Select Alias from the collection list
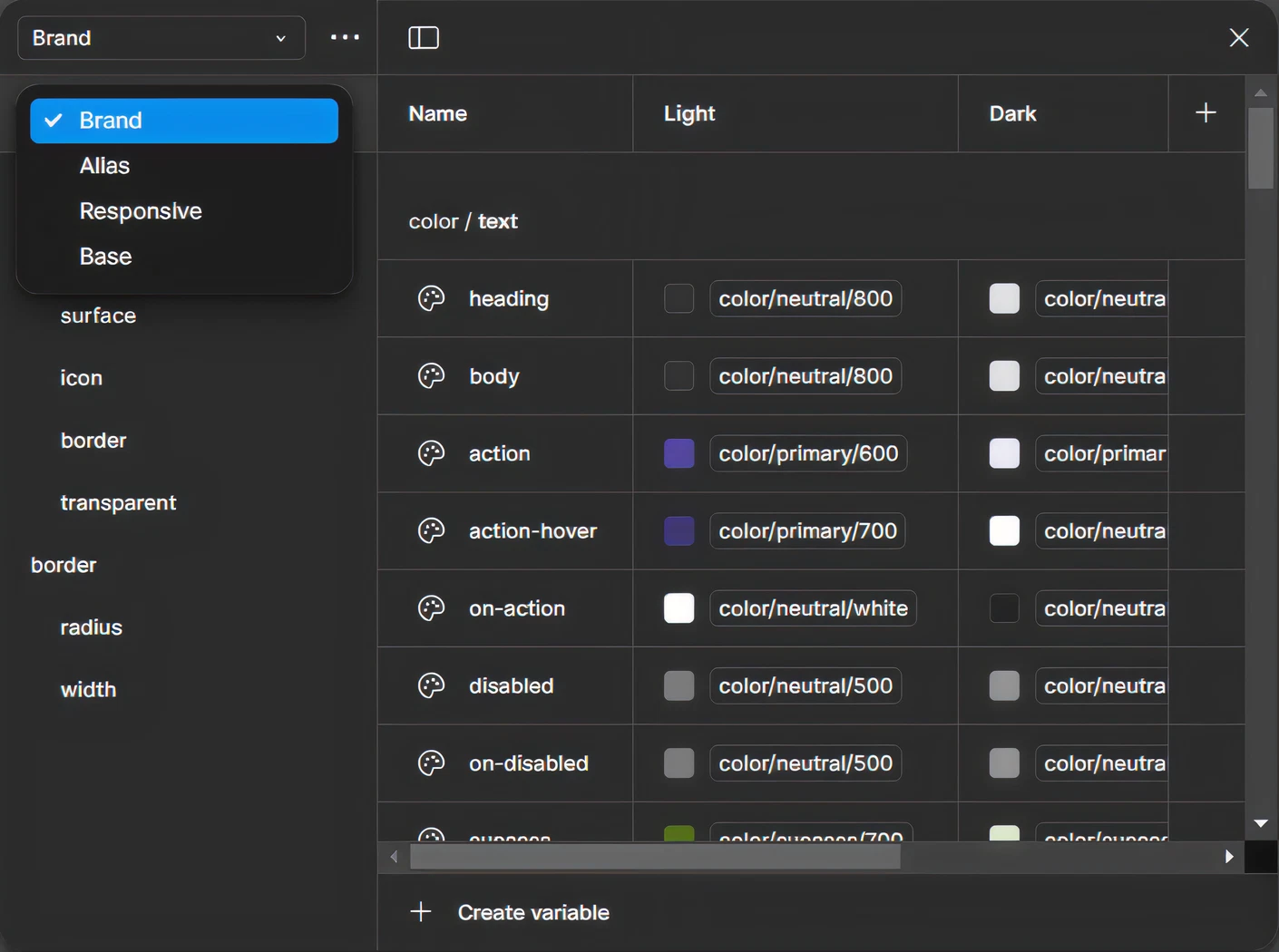 (104, 166)
